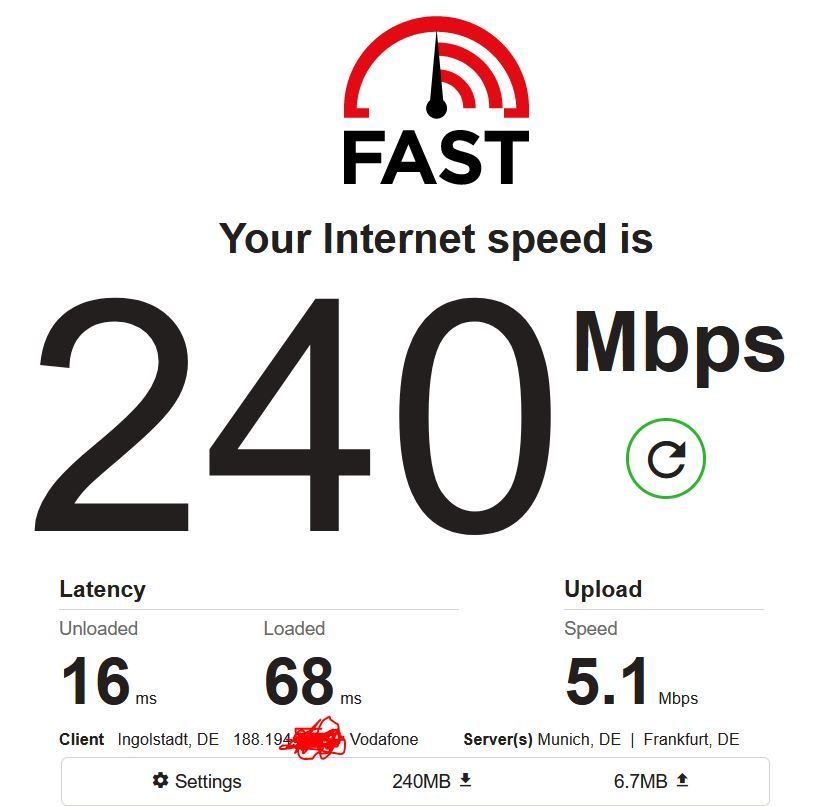The width and height of the screenshot is (826, 806).
Task: Click the Frankfurt, DE server label
Action: (691, 739)
